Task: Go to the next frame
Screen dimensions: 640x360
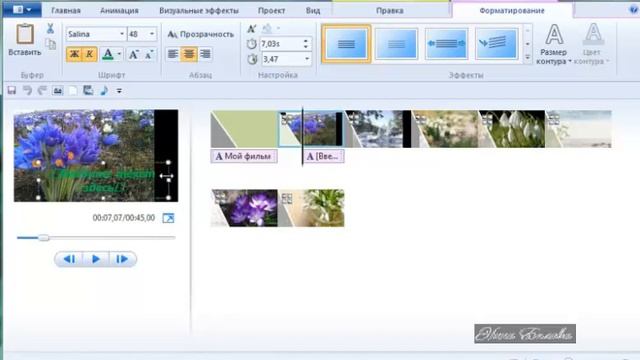Action: (x=122, y=259)
